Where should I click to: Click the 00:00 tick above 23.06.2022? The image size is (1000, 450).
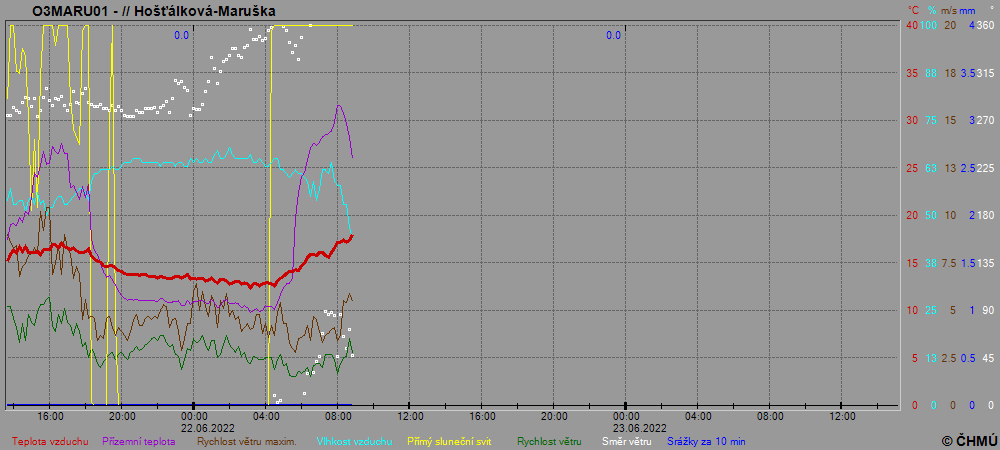(626, 415)
